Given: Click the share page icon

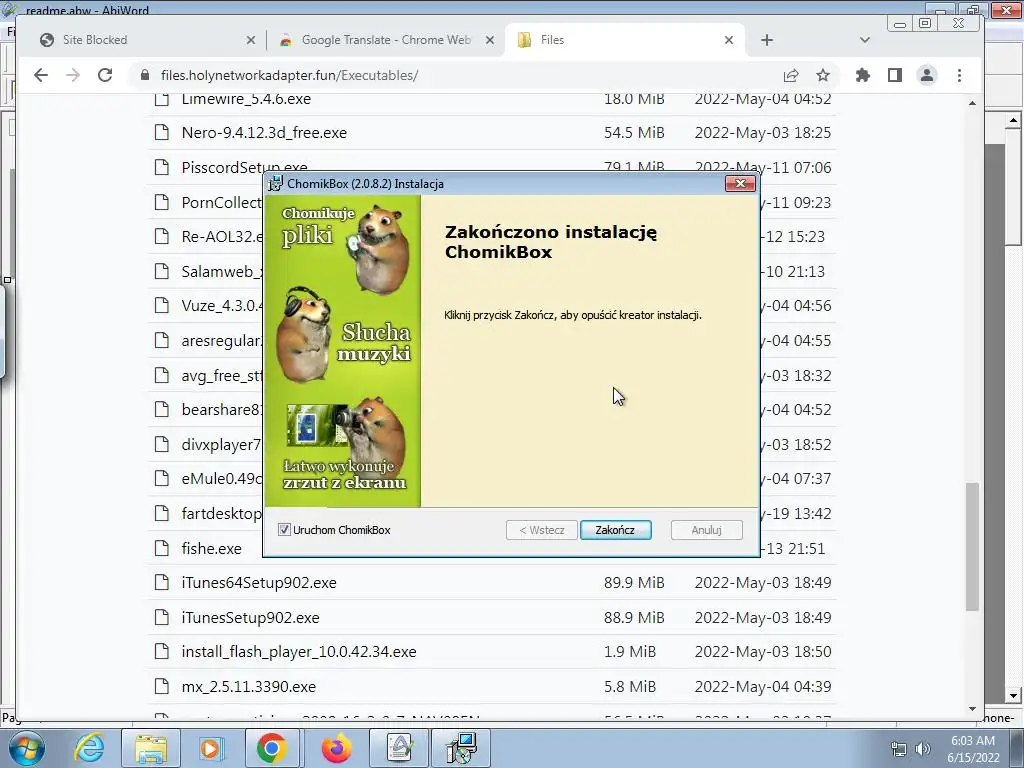Looking at the screenshot, I should pyautogui.click(x=791, y=75).
